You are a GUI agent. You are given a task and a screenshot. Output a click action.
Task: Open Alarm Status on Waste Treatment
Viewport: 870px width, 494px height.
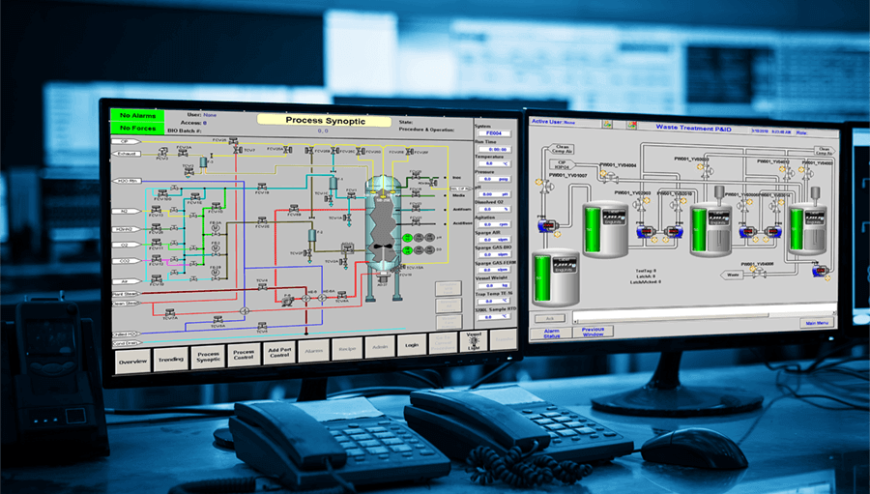click(x=552, y=333)
